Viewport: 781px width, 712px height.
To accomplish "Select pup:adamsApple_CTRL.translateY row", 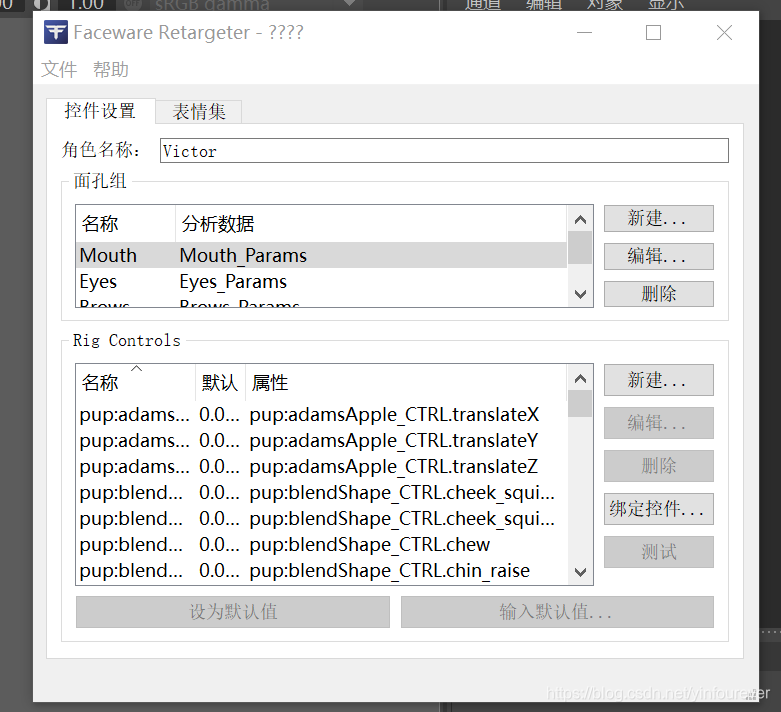I will point(321,440).
